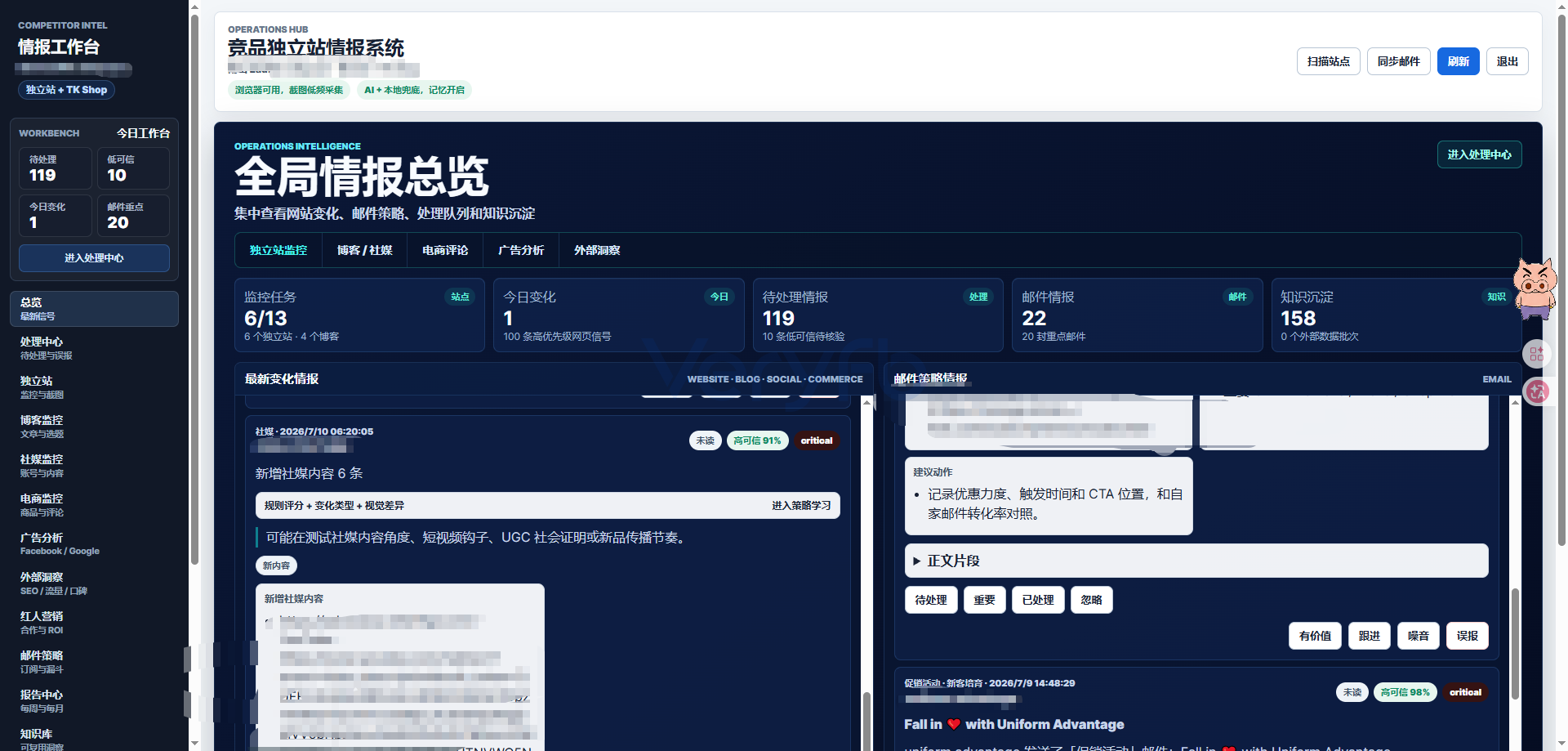Mark email as 待处理
This screenshot has height=751, width=1568.
pyautogui.click(x=931, y=600)
